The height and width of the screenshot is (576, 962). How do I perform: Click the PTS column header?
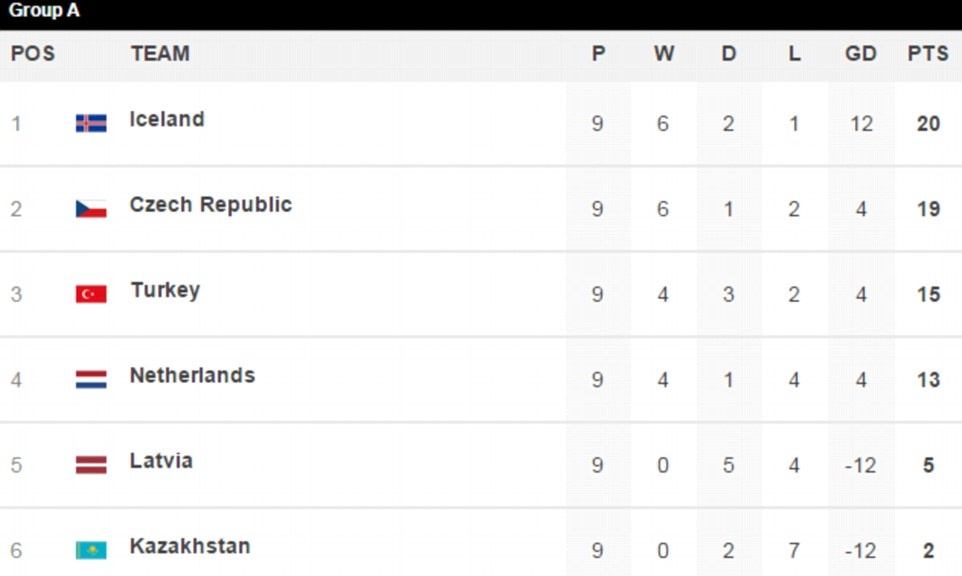927,54
